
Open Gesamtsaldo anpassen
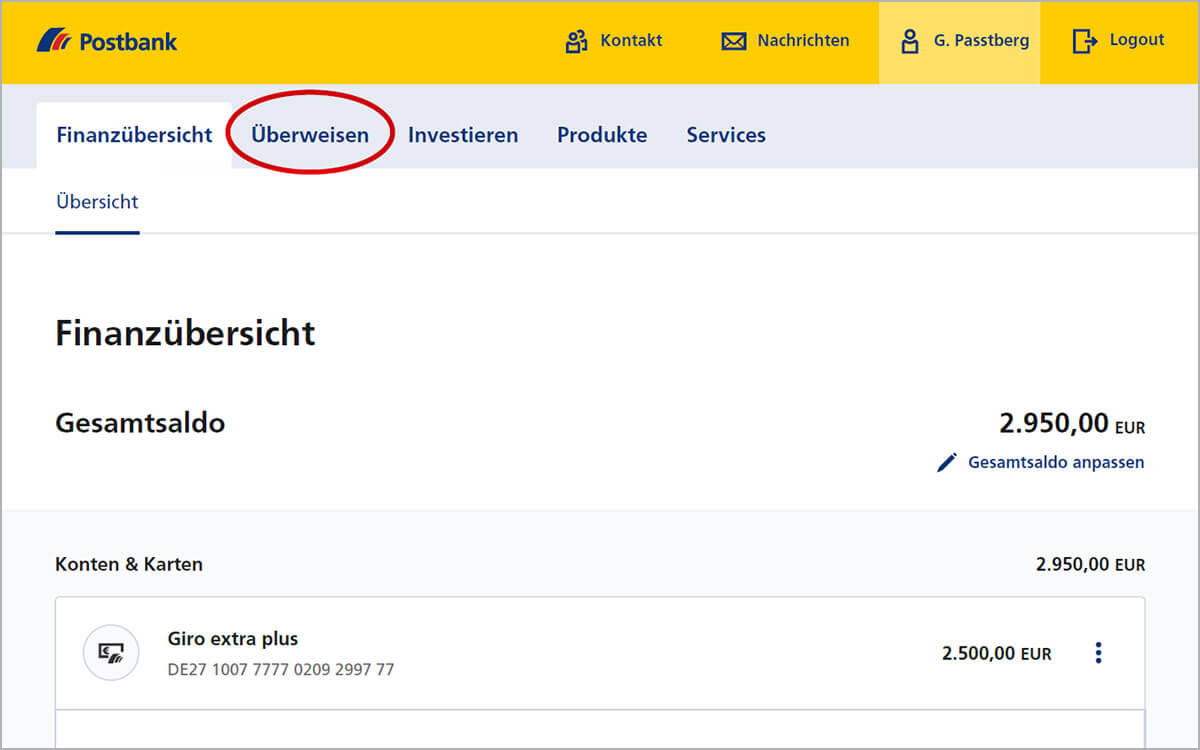1055,462
